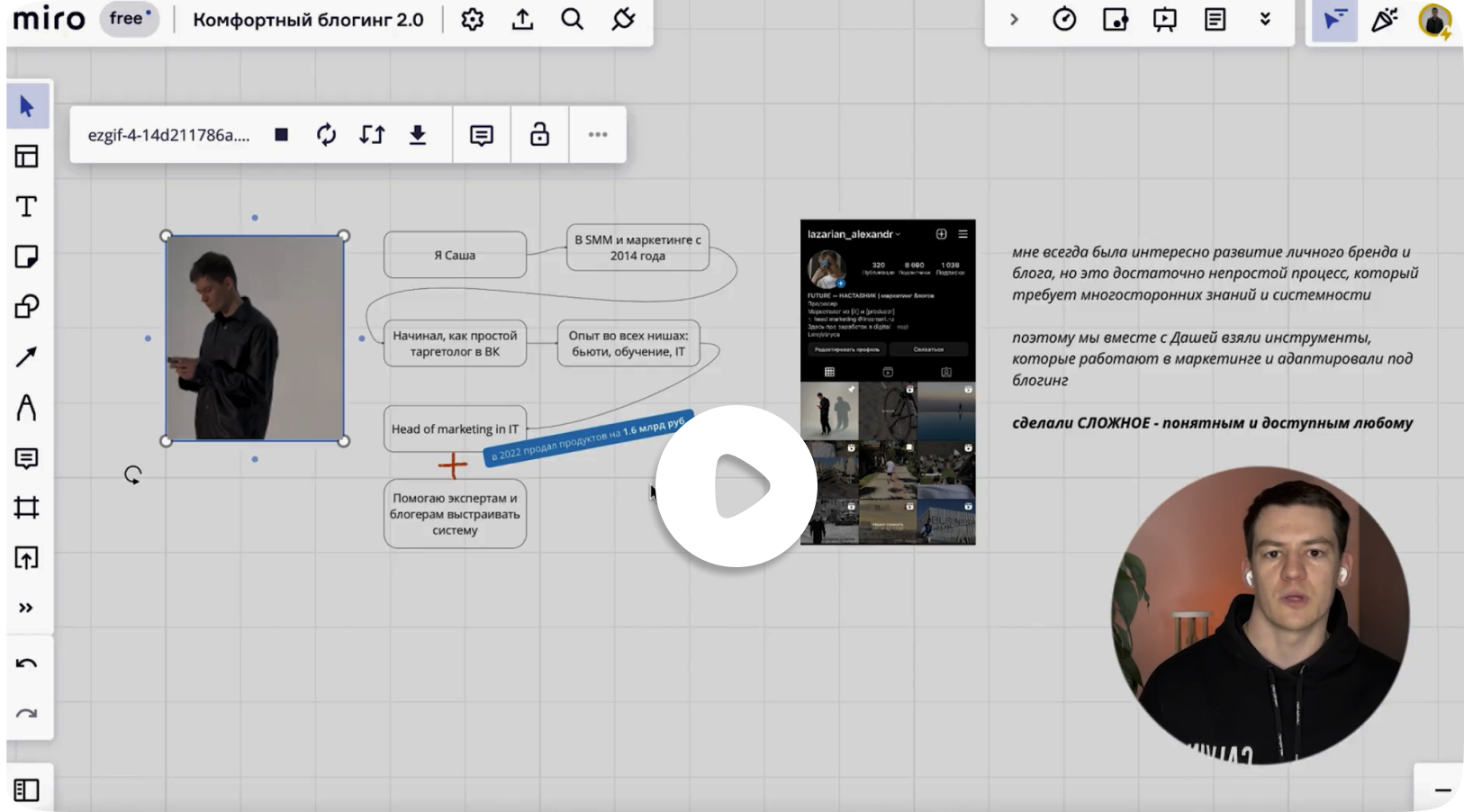Image resolution: width=1464 pixels, height=812 pixels.
Task: Open the user profile avatar
Action: tap(1434, 21)
